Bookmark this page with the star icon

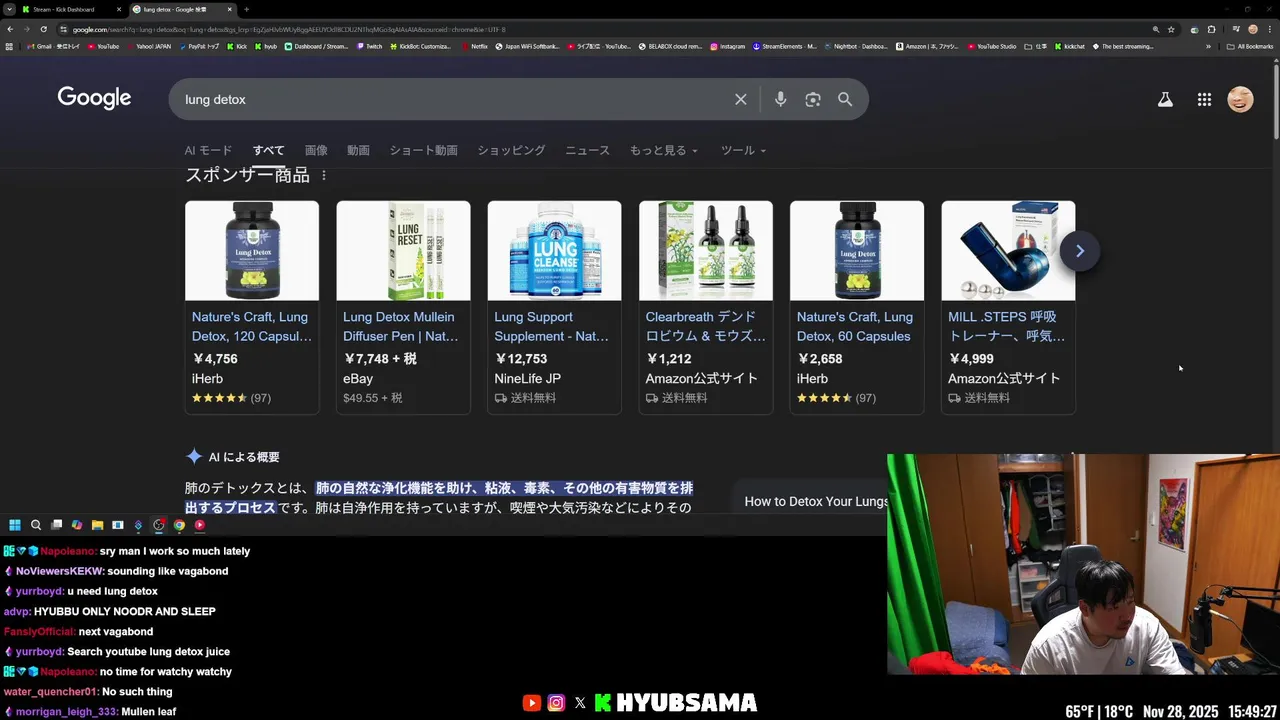coord(1171,29)
